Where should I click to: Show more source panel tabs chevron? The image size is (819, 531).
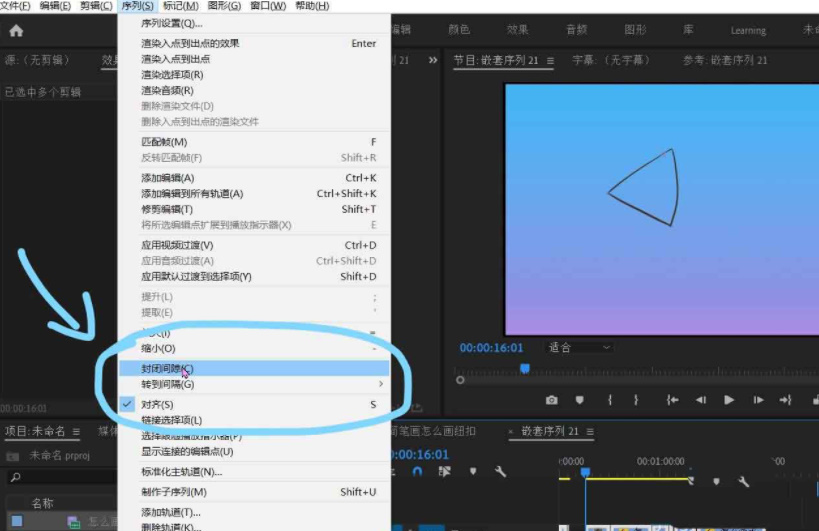(x=433, y=60)
